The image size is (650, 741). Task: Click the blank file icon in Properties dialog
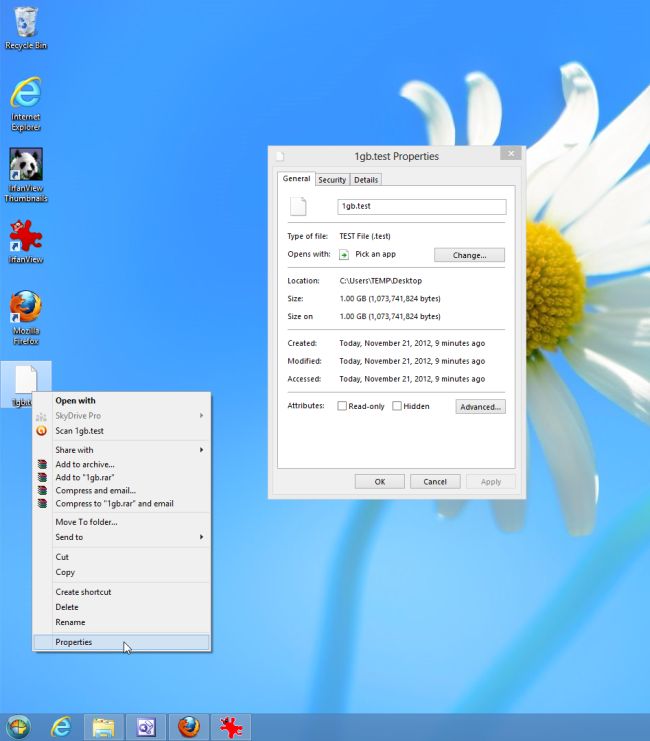[298, 207]
